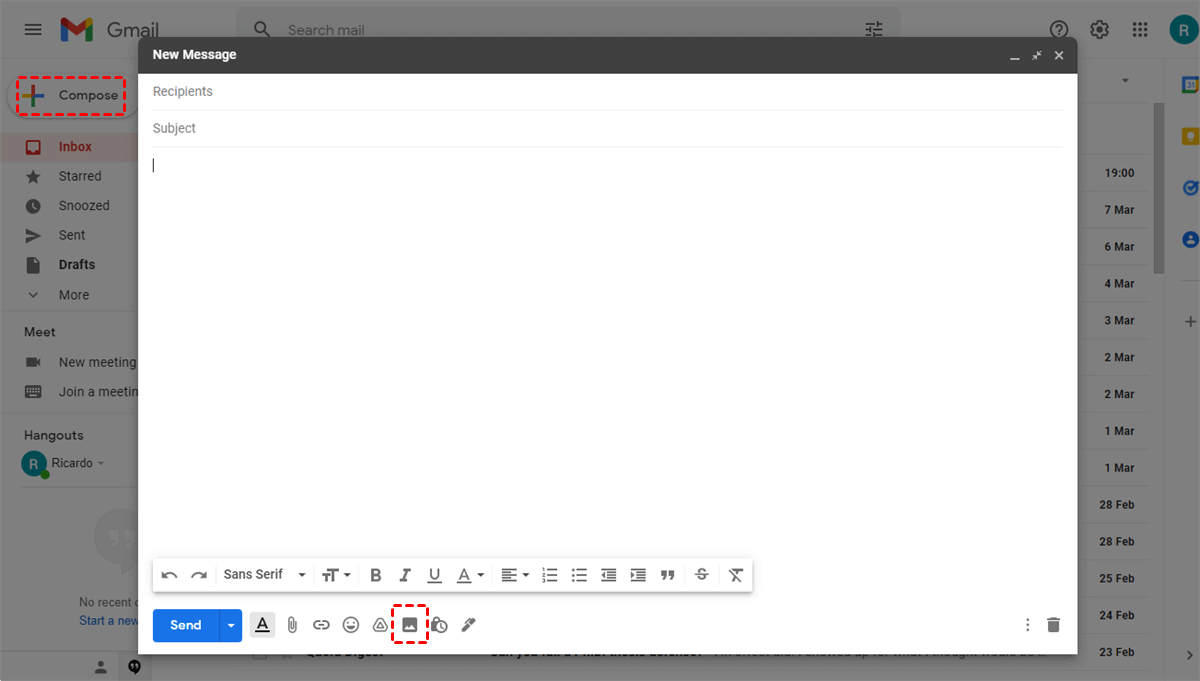Open more send options arrow
The height and width of the screenshot is (681, 1200).
(x=231, y=625)
